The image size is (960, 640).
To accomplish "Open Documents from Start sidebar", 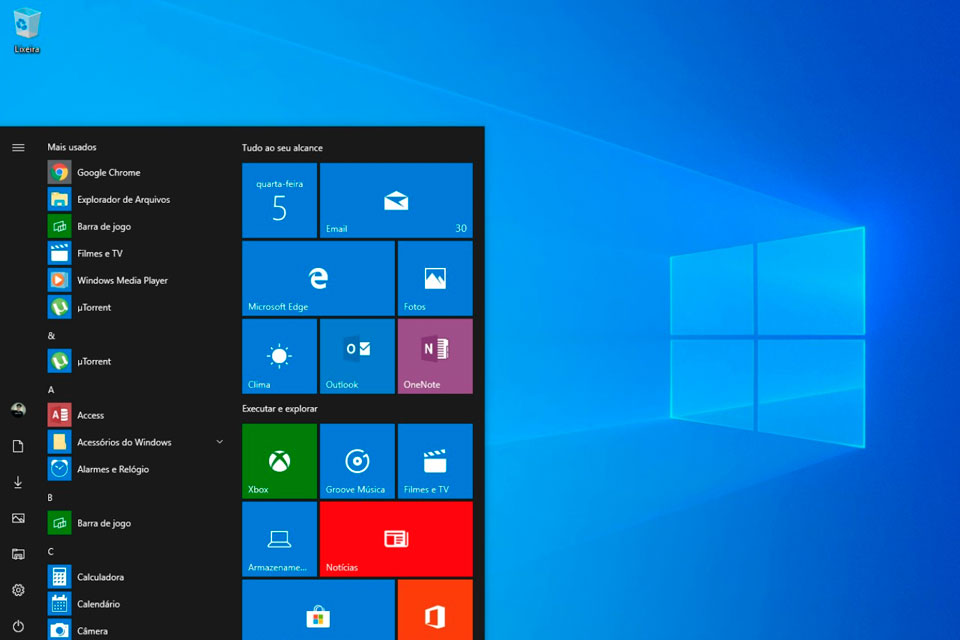I will [18, 446].
